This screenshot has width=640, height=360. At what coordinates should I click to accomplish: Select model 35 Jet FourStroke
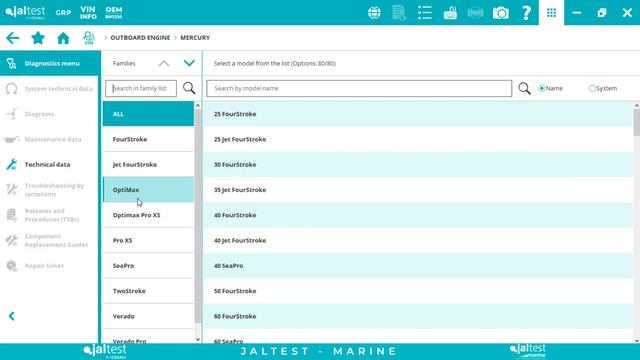pyautogui.click(x=418, y=190)
